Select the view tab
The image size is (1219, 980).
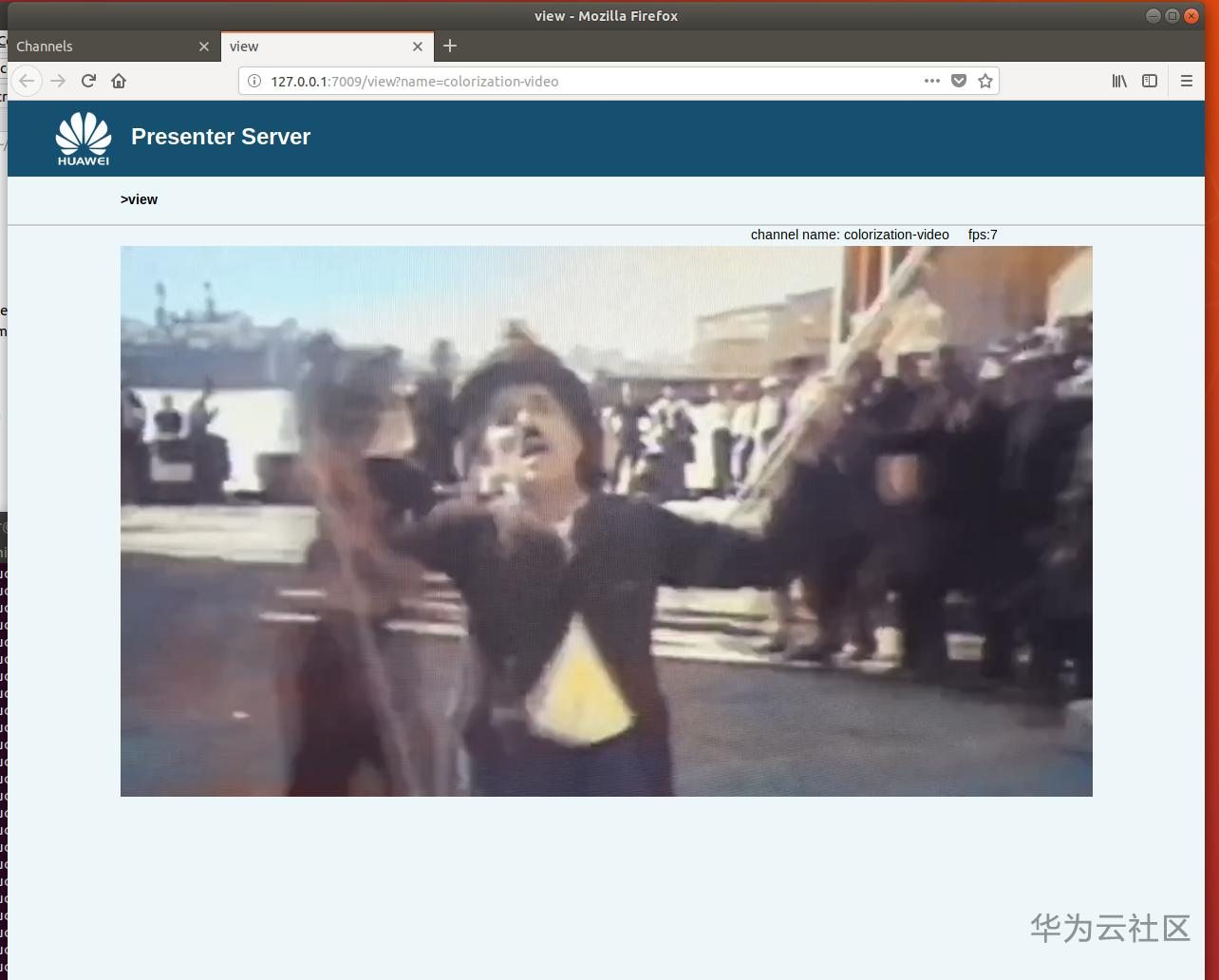313,46
